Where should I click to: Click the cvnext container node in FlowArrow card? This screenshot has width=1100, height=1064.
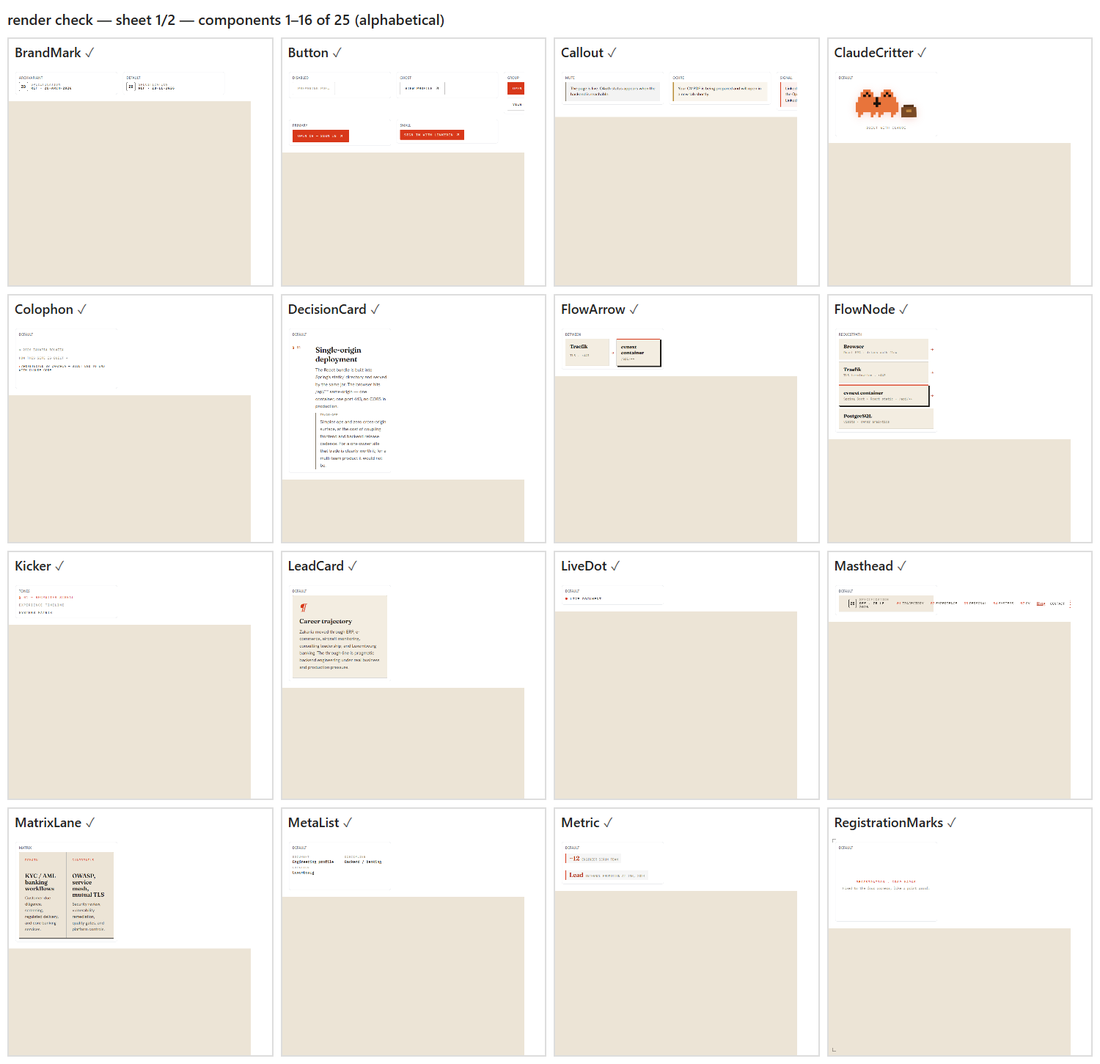pos(638,353)
